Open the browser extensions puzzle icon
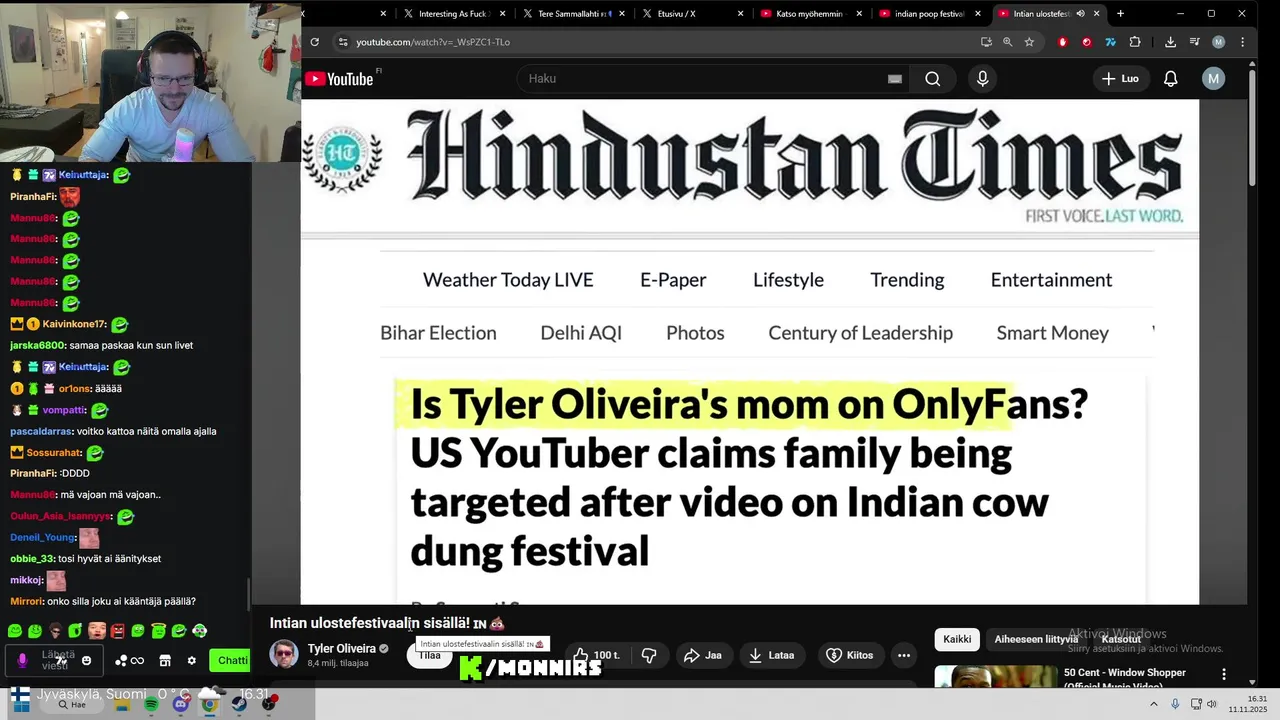 click(x=1135, y=42)
